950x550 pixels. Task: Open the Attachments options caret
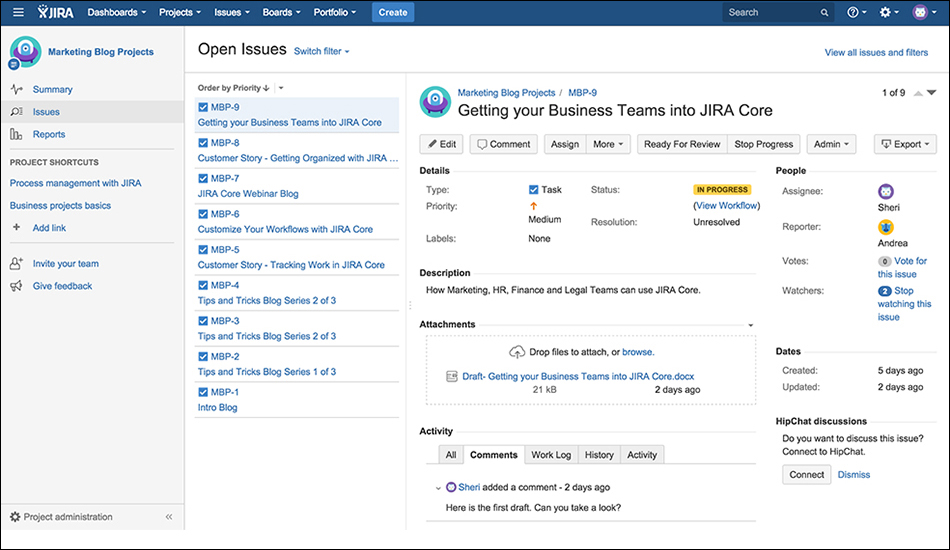(x=751, y=325)
